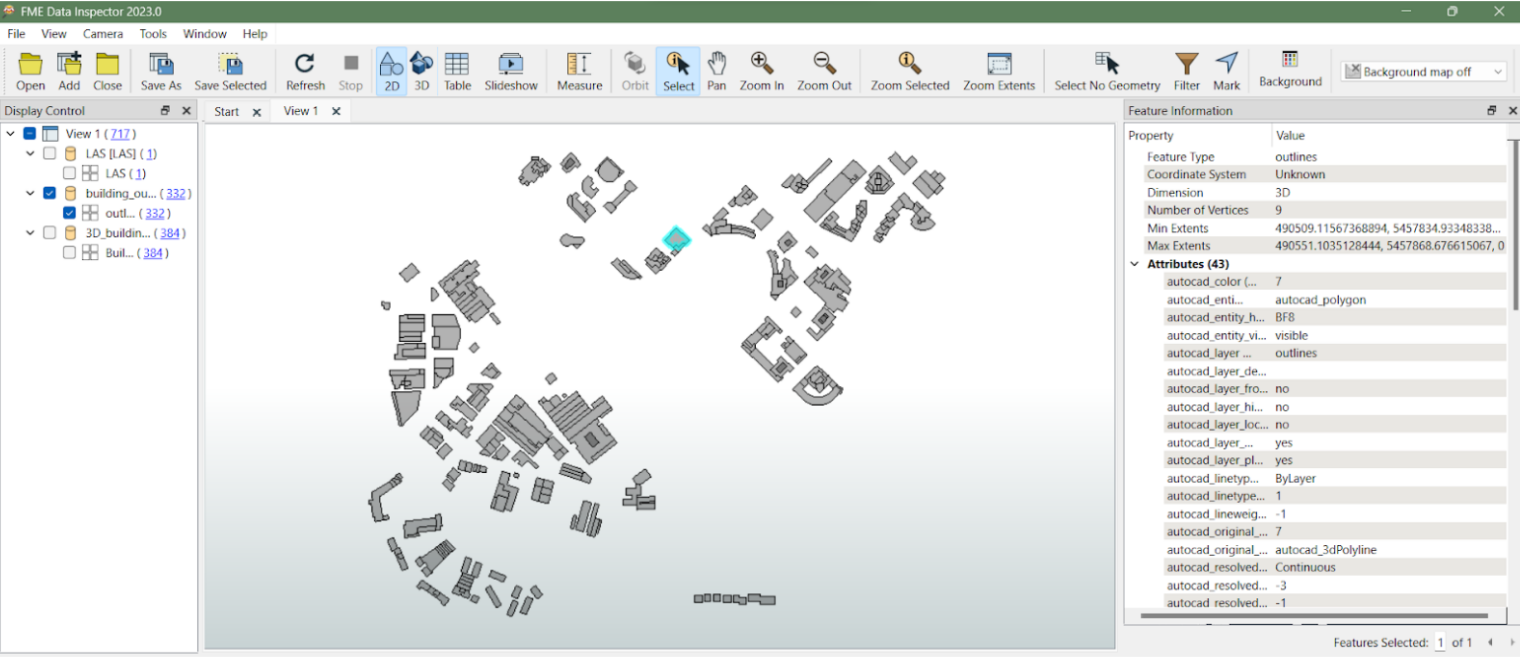Click the 3D_buildin... 384 count link
The width and height of the screenshot is (1520, 660).
170,233
